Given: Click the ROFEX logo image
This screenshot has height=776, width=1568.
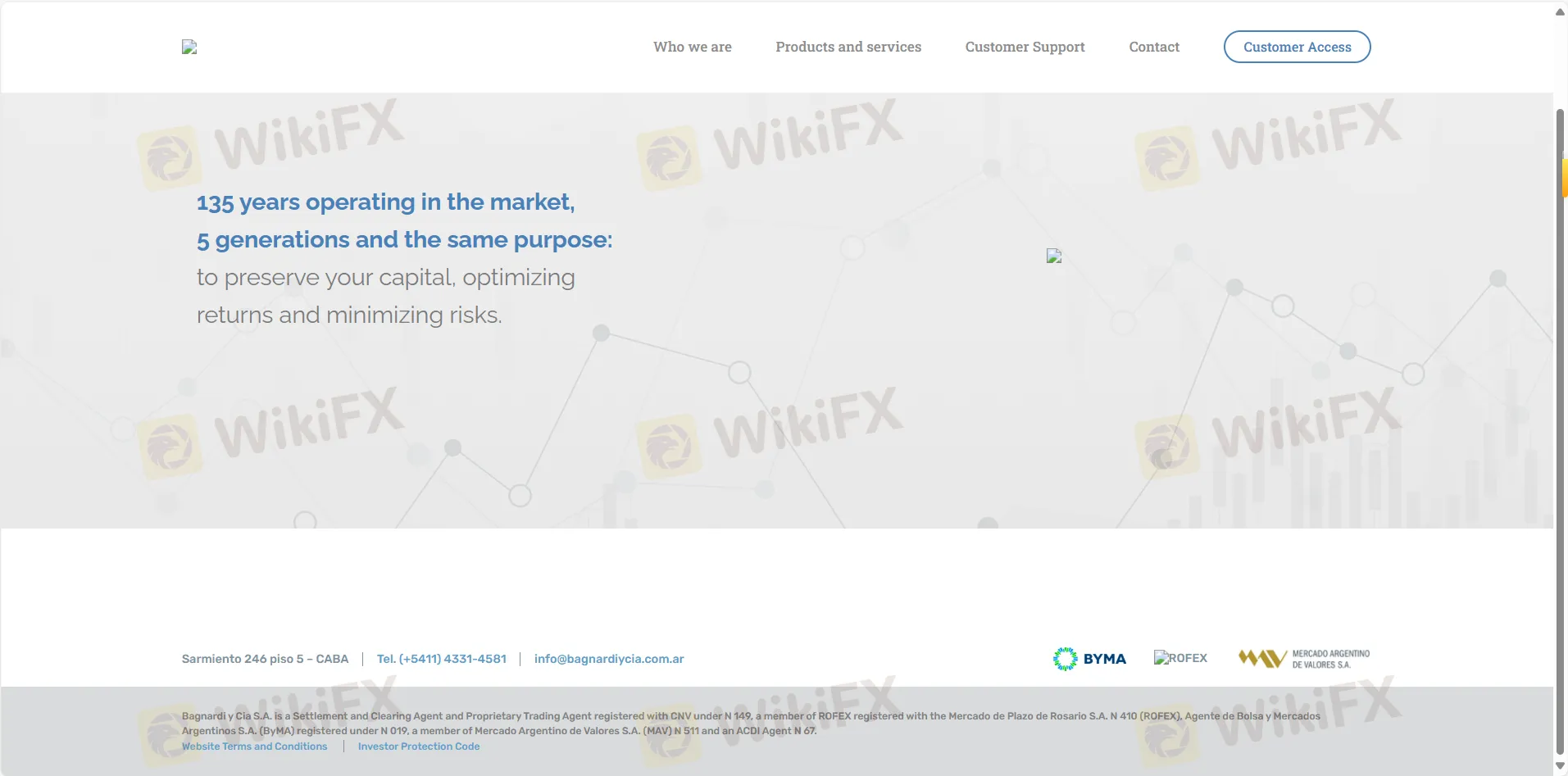Looking at the screenshot, I should 1180,658.
